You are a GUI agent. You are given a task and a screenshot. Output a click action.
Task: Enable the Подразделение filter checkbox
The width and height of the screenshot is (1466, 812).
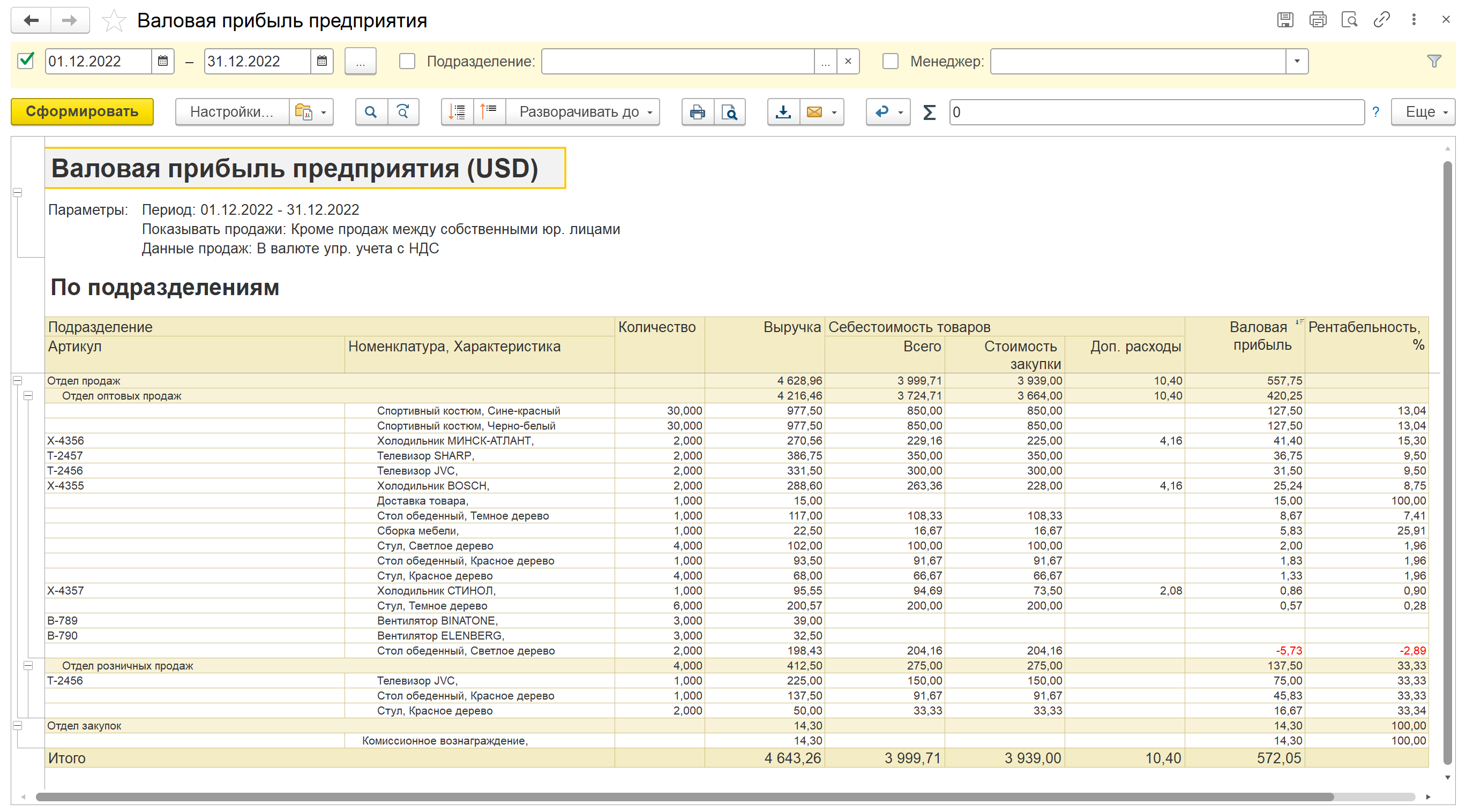(407, 62)
